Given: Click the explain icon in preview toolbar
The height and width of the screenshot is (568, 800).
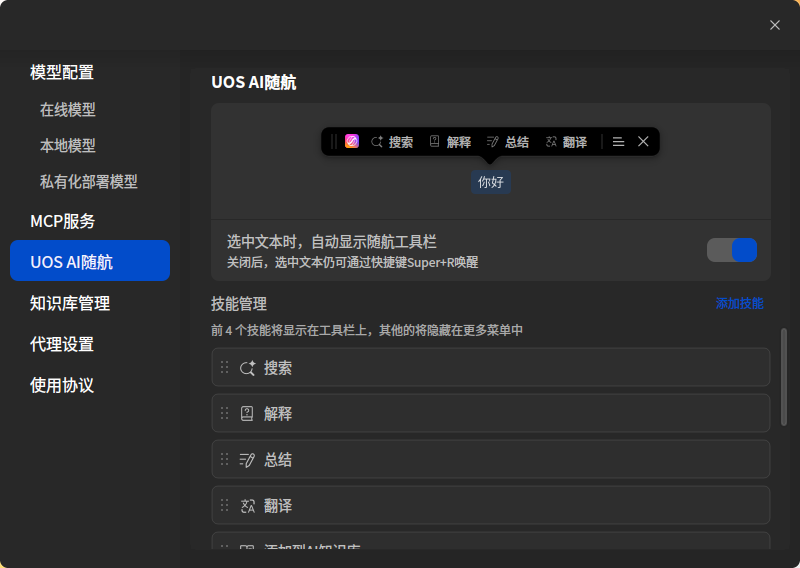Looking at the screenshot, I should click(x=434, y=141).
